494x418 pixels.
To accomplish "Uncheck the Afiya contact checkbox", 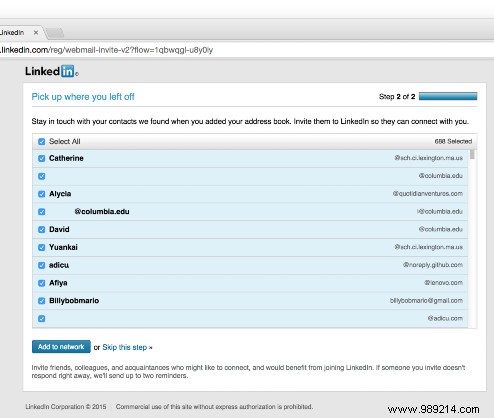I will pyautogui.click(x=41, y=283).
